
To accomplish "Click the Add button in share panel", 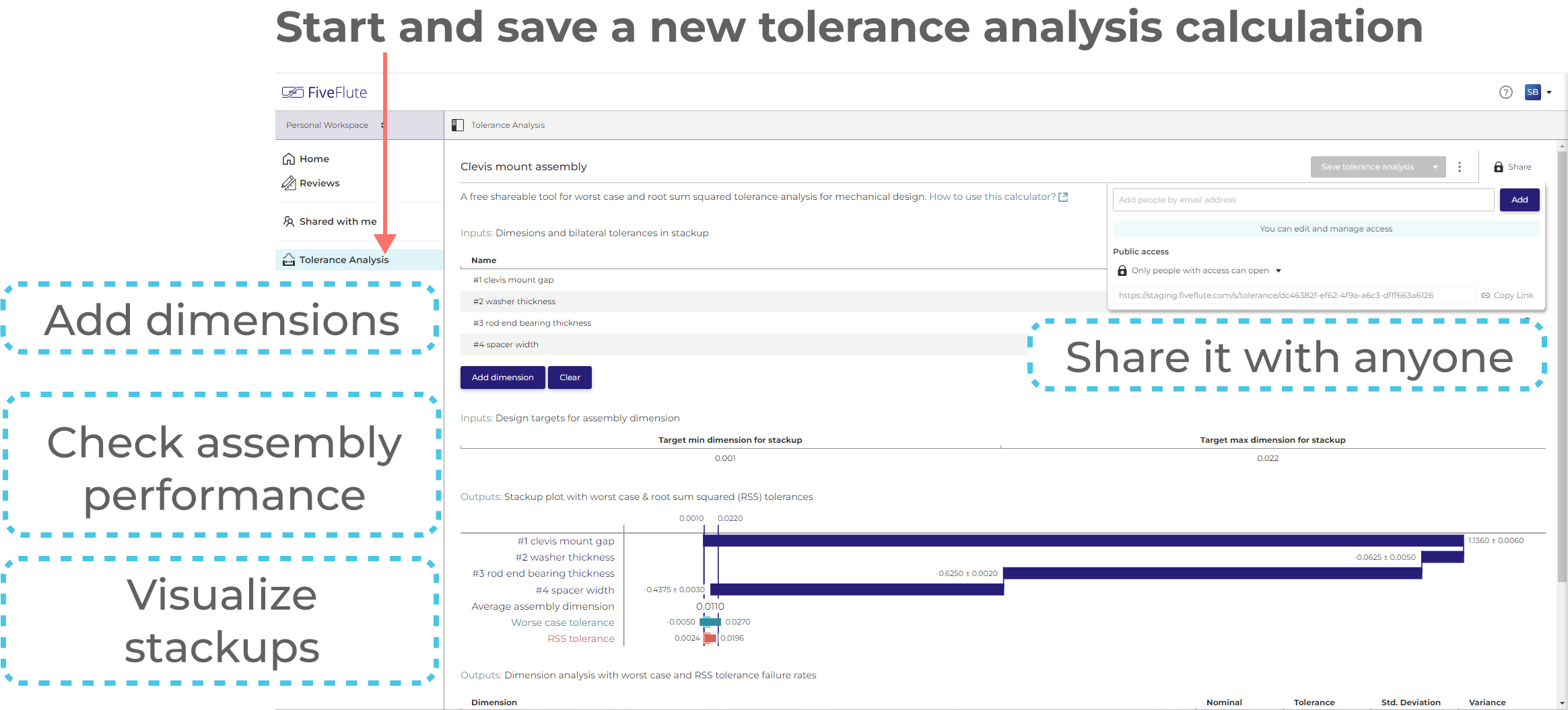I will [1520, 200].
